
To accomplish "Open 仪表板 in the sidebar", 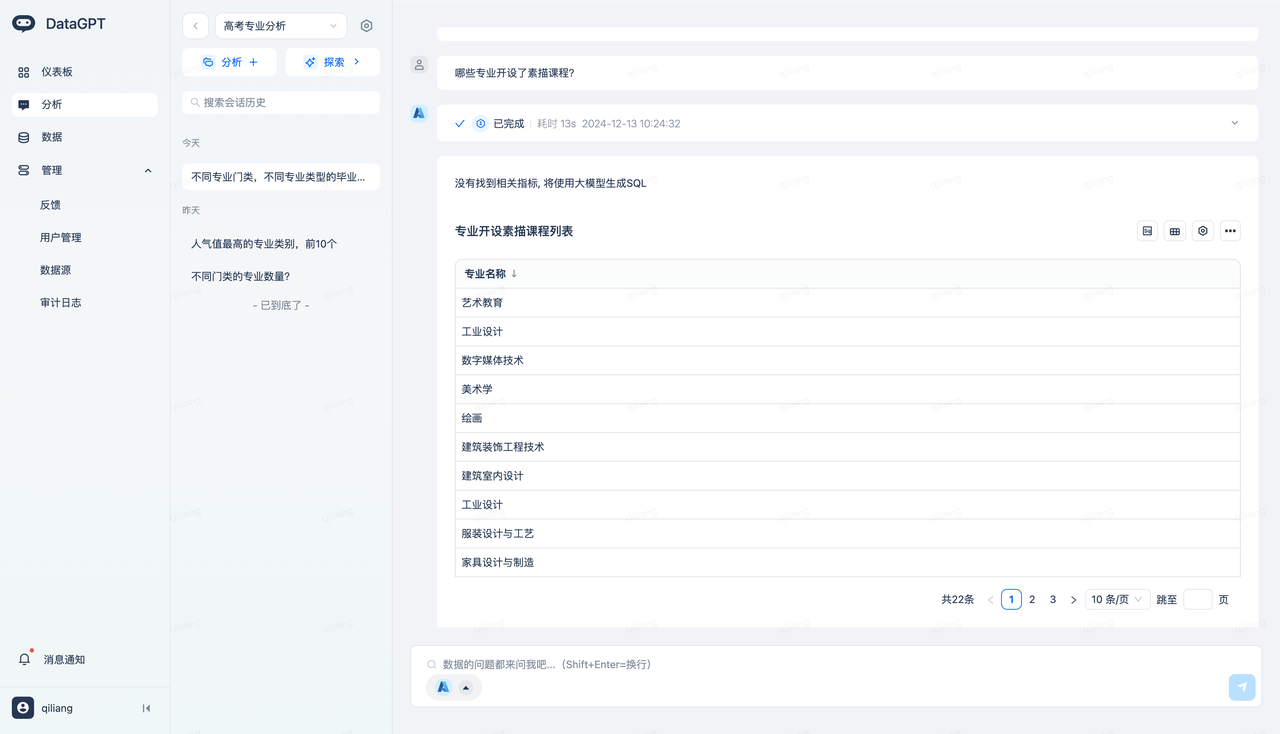I will 57,72.
